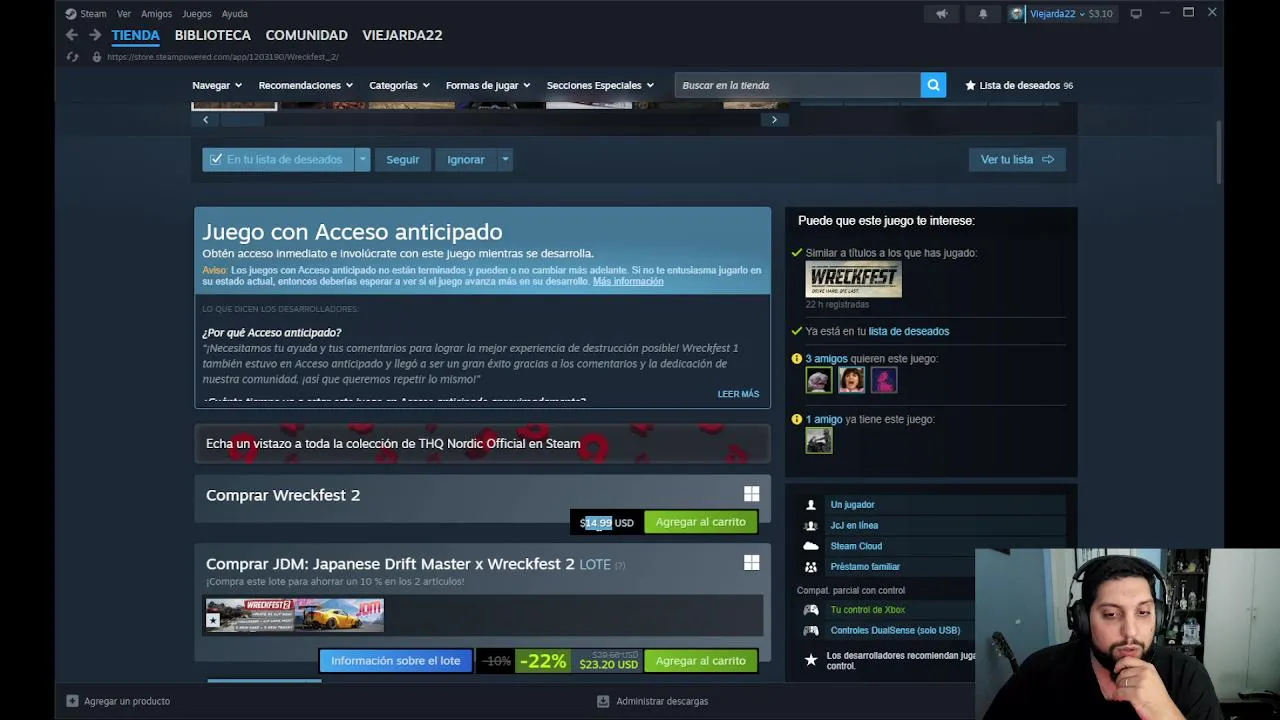Click the Steam logo icon in title bar

[70, 14]
